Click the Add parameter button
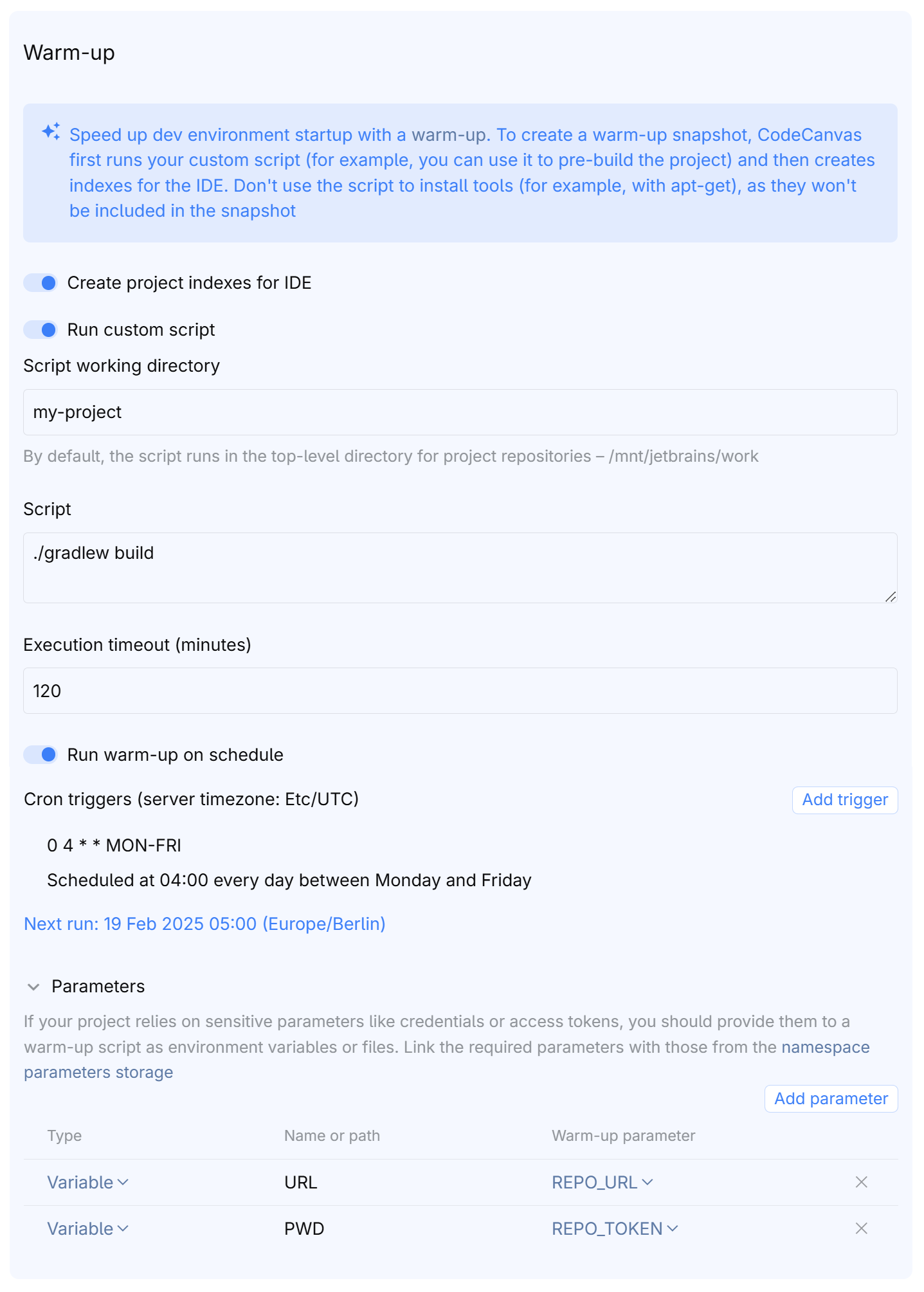924x1292 pixels. [x=831, y=1098]
